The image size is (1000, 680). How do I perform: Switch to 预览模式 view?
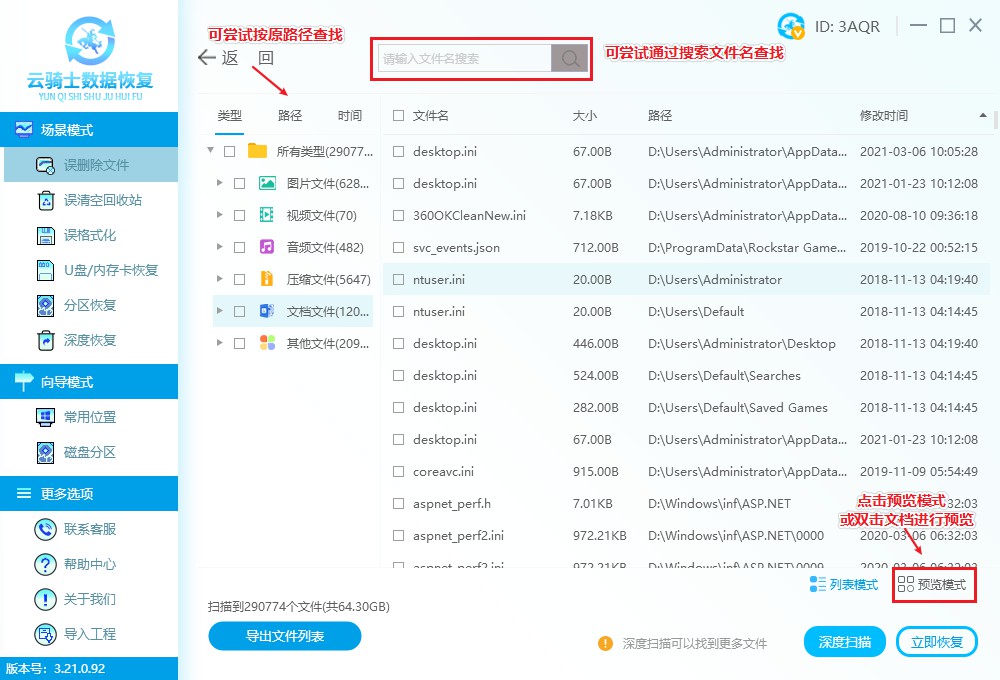point(932,584)
